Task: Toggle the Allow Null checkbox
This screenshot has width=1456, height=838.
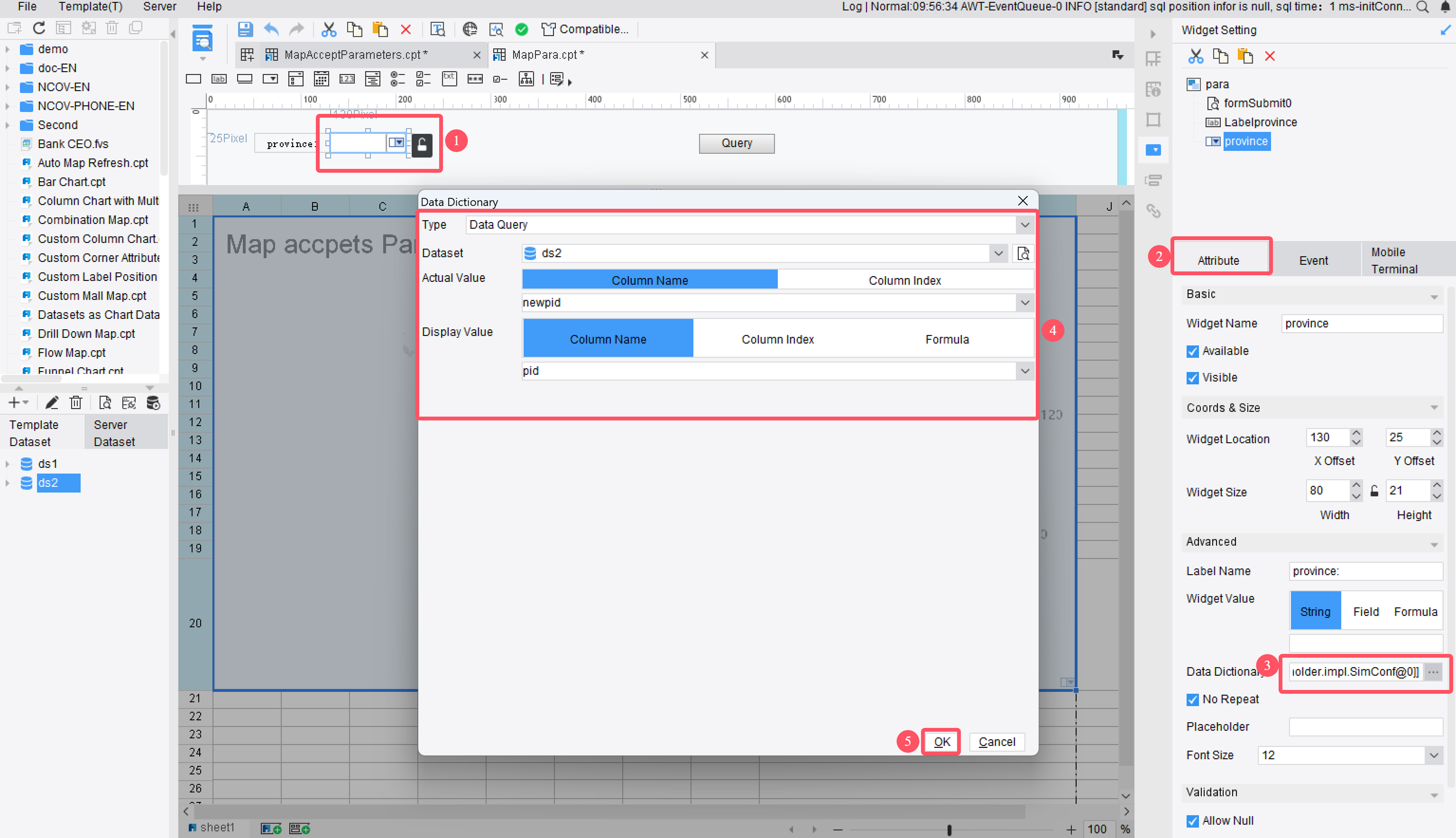Action: pyautogui.click(x=1192, y=821)
